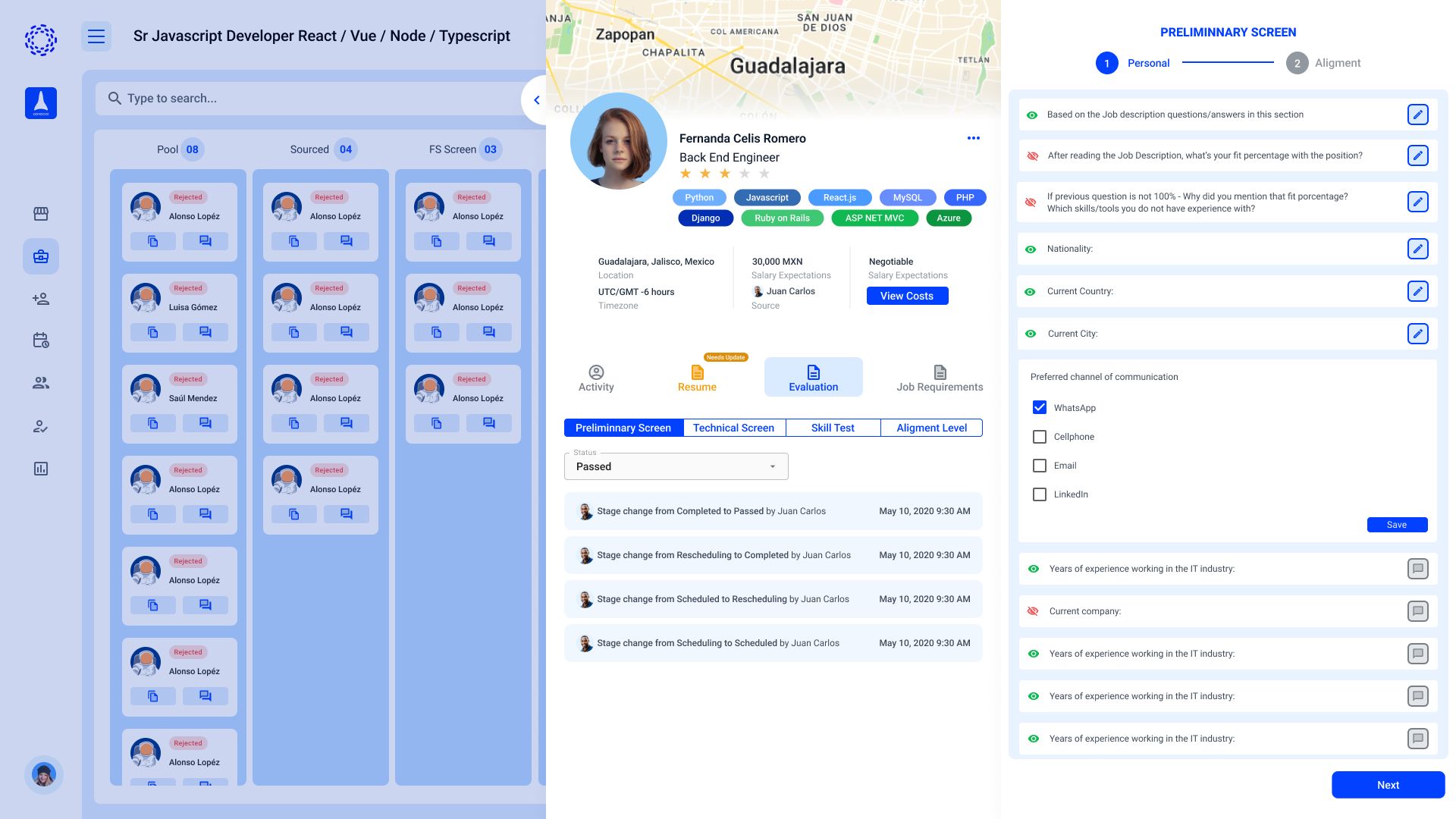The width and height of the screenshot is (1456, 819).
Task: Open the Job Requirements tab
Action: (x=940, y=378)
